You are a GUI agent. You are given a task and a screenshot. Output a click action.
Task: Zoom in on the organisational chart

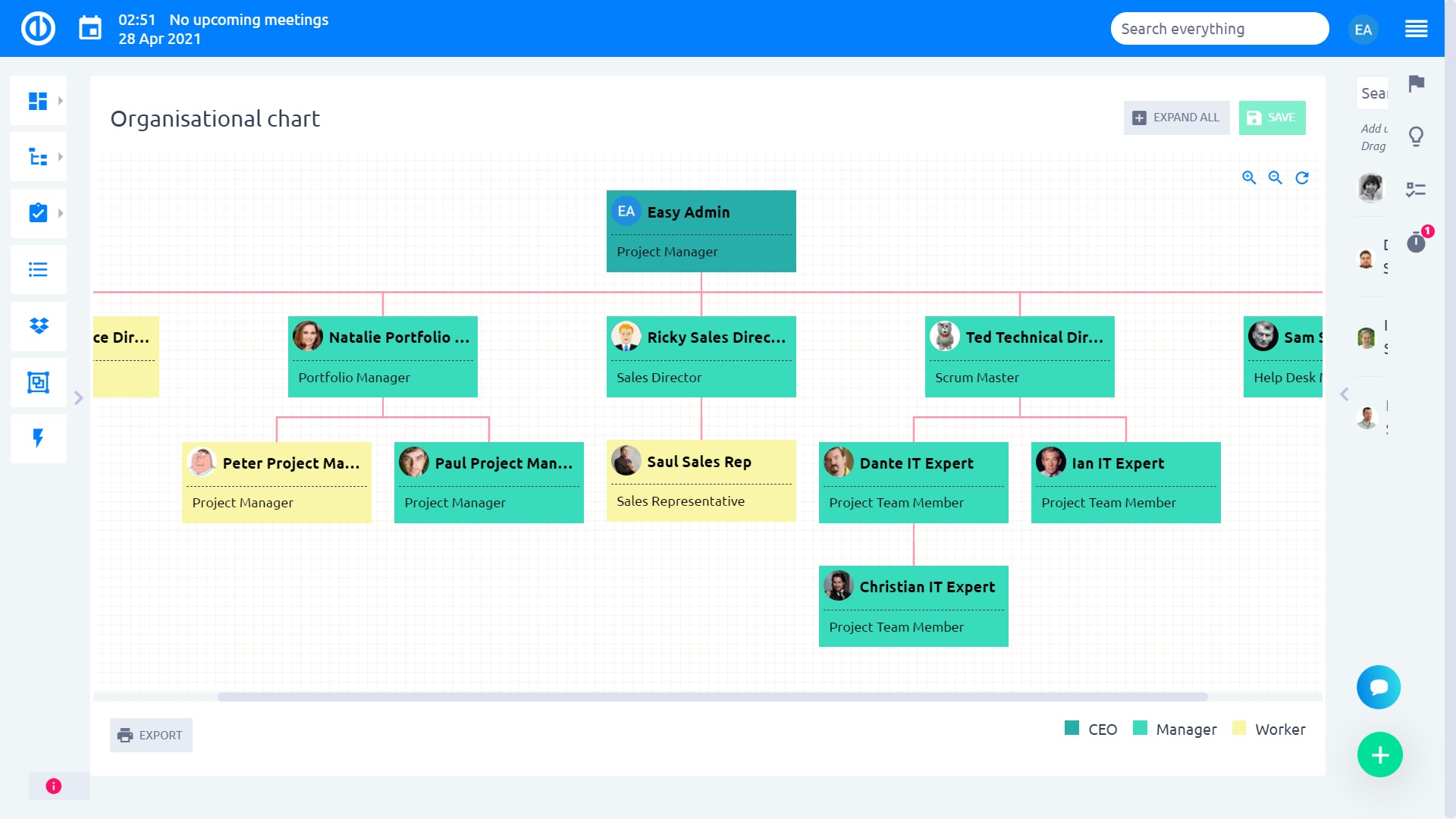[1250, 177]
